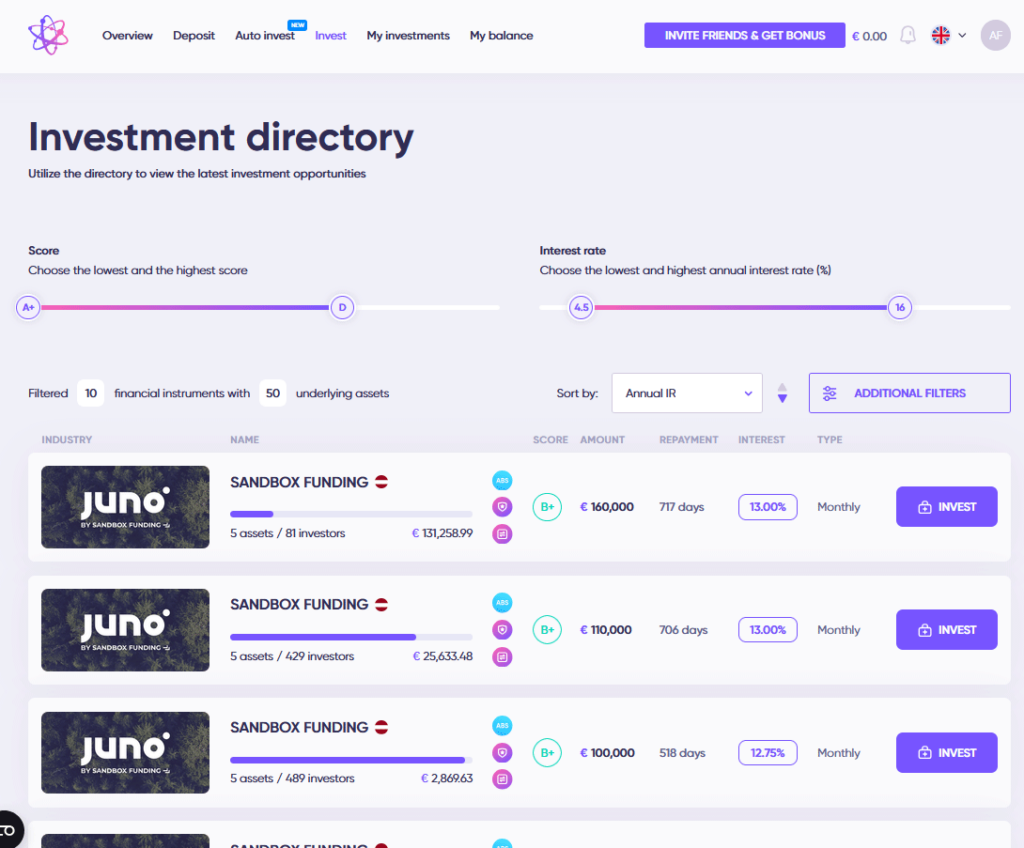Viewport: 1024px width, 848px height.
Task: Open Additional Filters
Action: coord(909,393)
